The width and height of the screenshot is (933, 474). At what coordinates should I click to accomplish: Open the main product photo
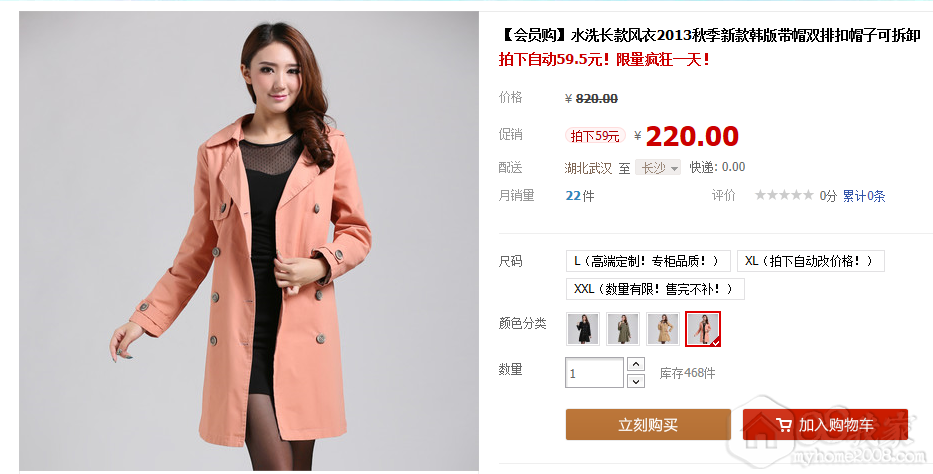(249, 241)
